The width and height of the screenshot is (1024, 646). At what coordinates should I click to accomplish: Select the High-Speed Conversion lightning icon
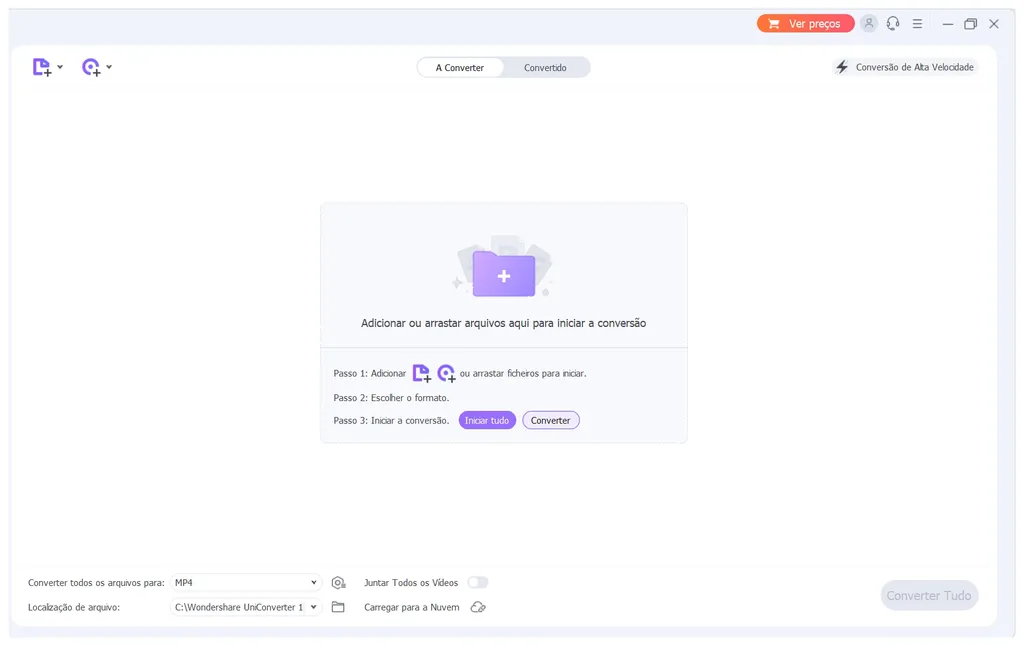843,66
